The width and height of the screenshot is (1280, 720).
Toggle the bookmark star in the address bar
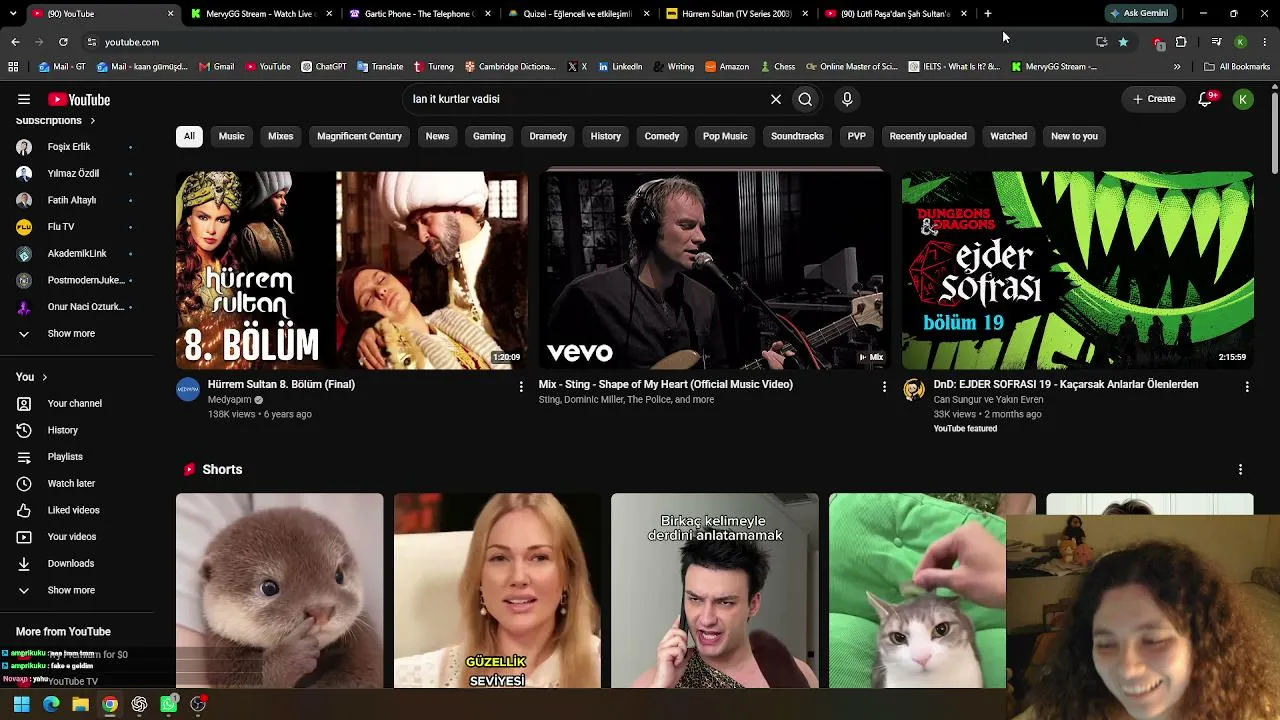tap(1123, 42)
